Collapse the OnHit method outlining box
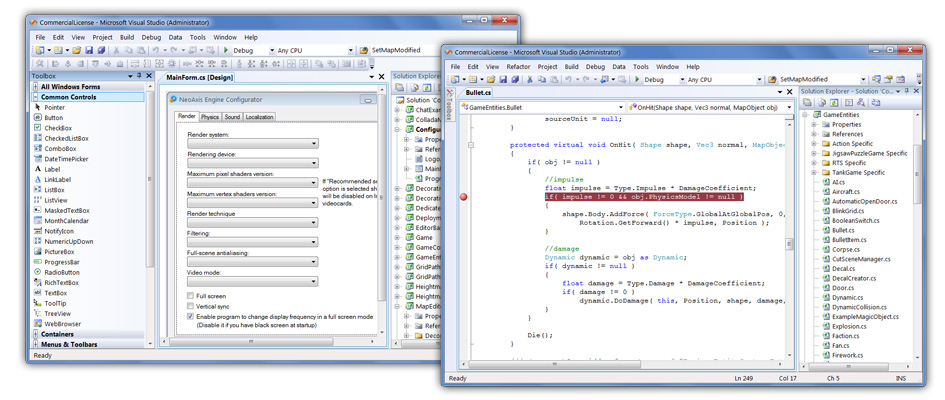Screen dimensions: 945x400 pyautogui.click(x=471, y=145)
